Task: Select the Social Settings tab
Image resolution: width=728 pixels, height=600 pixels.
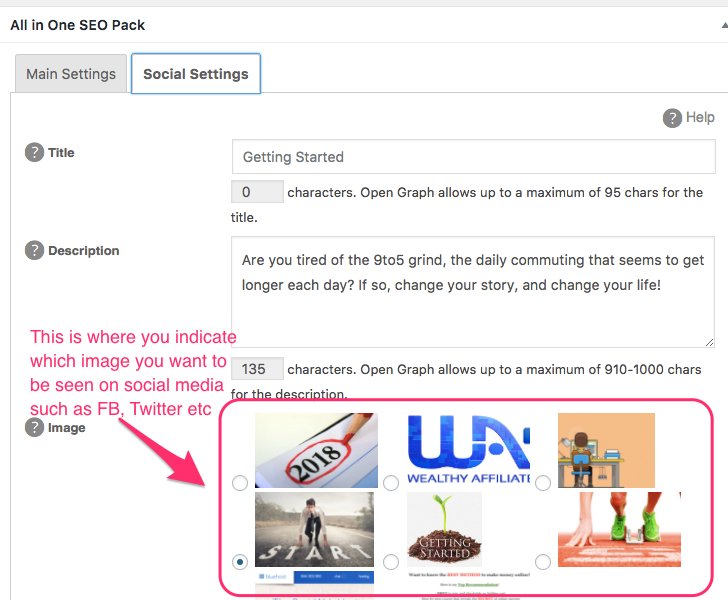Action: [195, 74]
